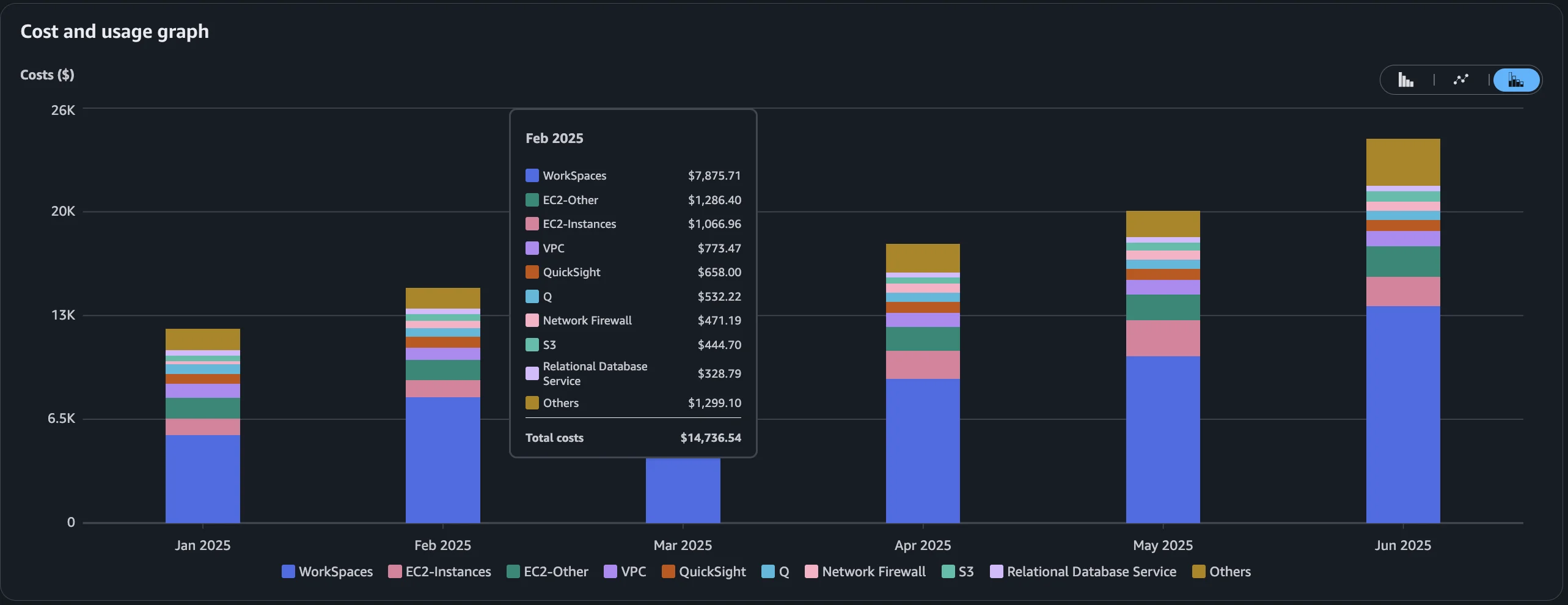1568x605 pixels.
Task: Click the Jan 2025 axis label
Action: click(x=202, y=545)
